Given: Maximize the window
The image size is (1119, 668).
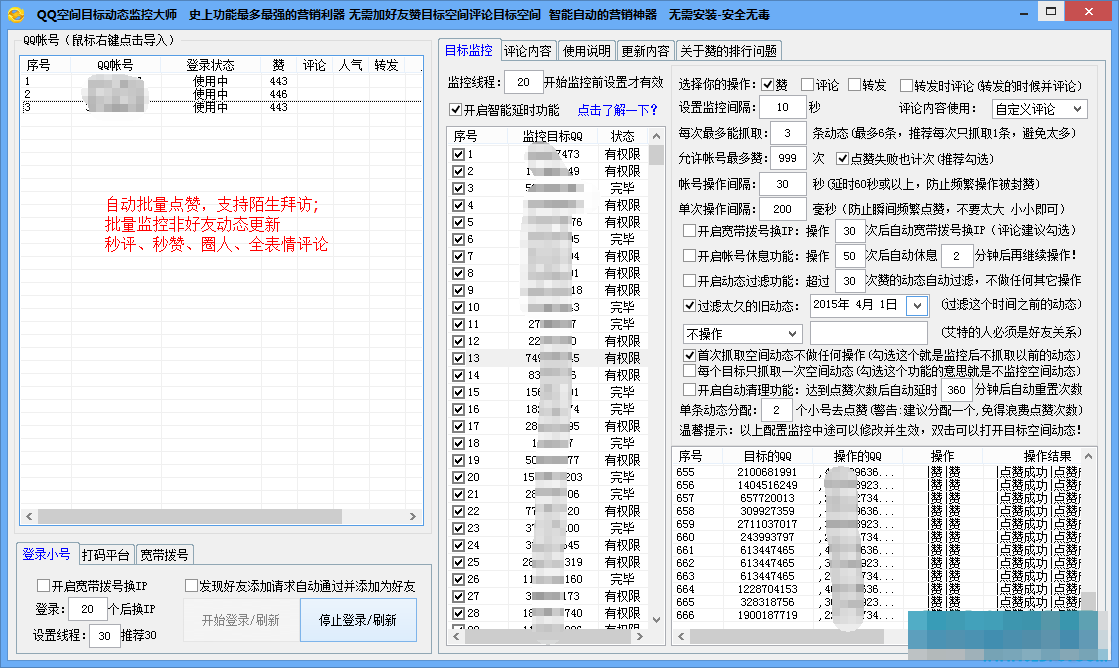Looking at the screenshot, I should point(1050,11).
